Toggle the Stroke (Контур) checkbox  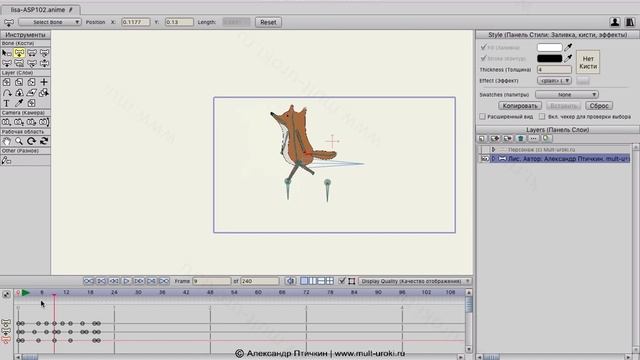point(483,58)
